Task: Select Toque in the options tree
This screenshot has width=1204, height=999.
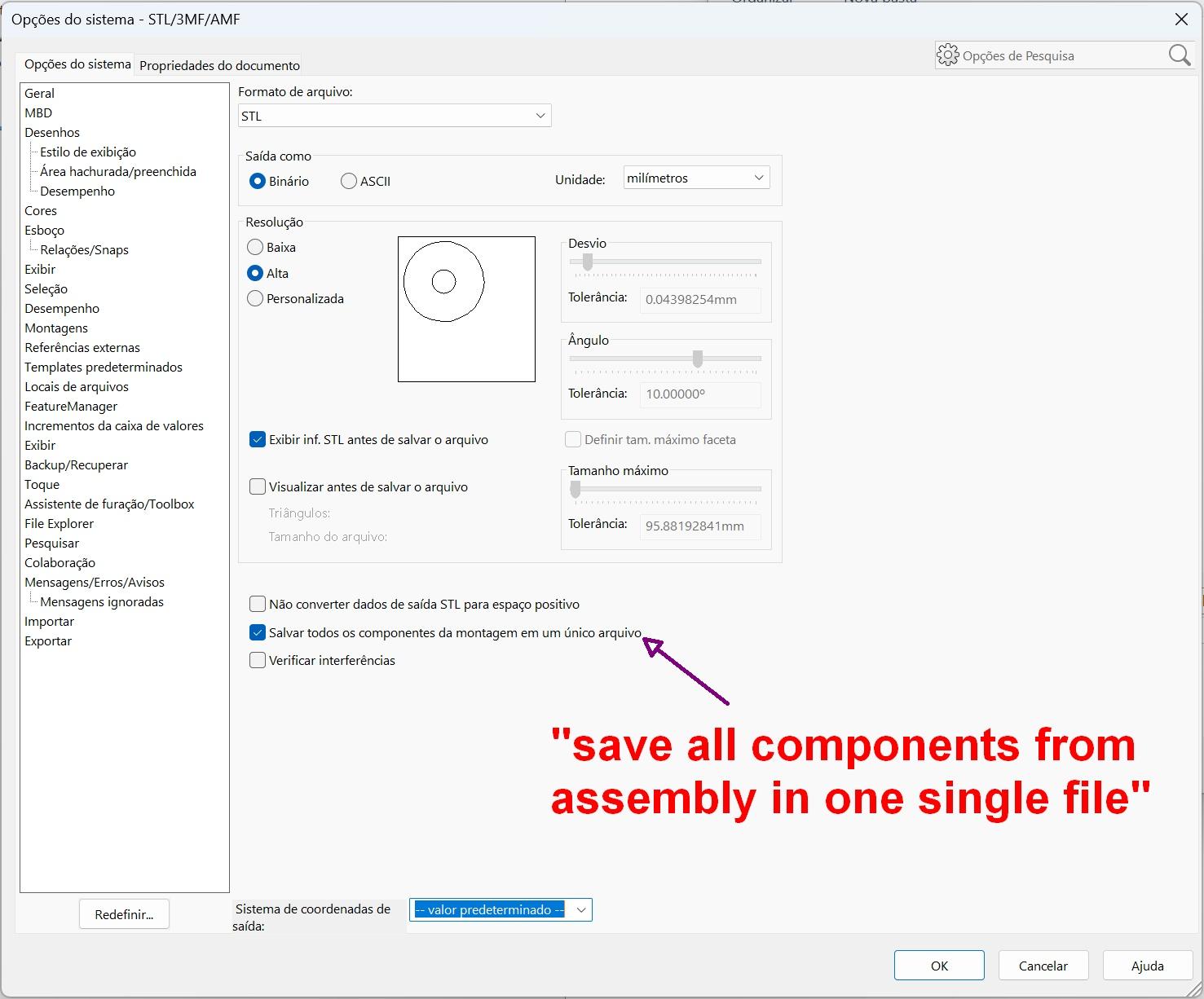Action: (x=42, y=484)
